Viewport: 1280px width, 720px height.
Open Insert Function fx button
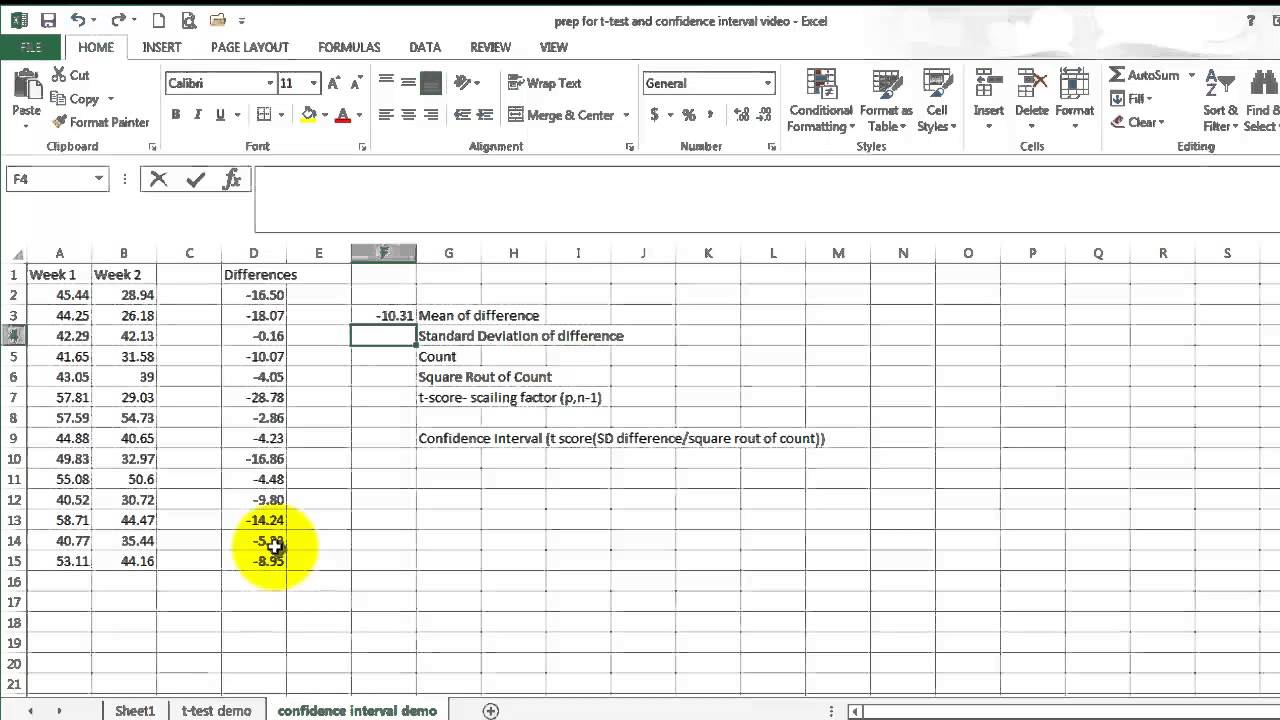[232, 179]
